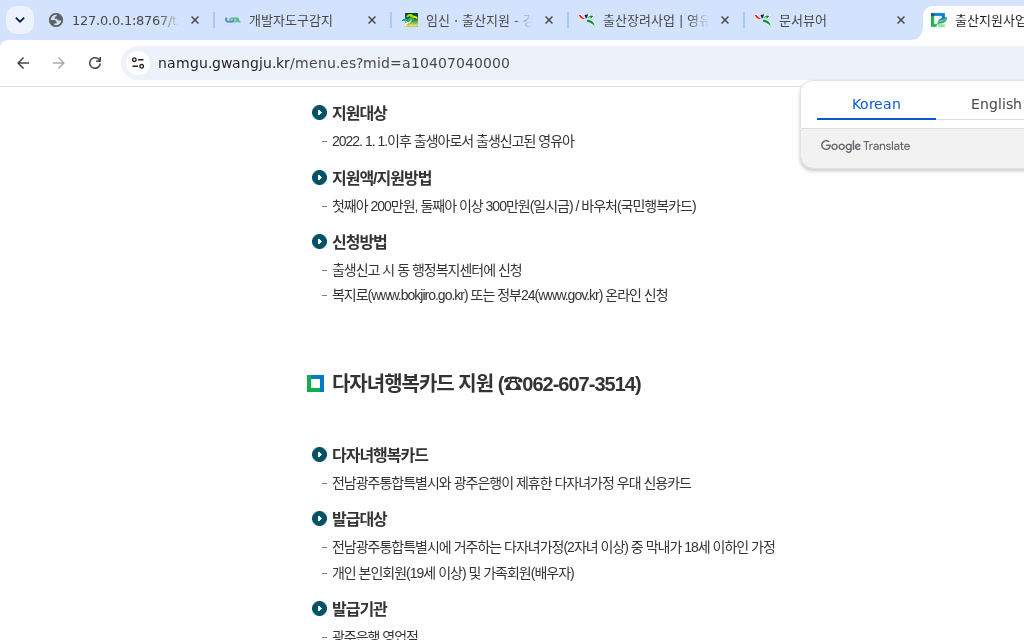This screenshot has height=640, width=1024.
Task: Click the globe favicon of the 127.0.0.1 tab
Action: [x=56, y=20]
